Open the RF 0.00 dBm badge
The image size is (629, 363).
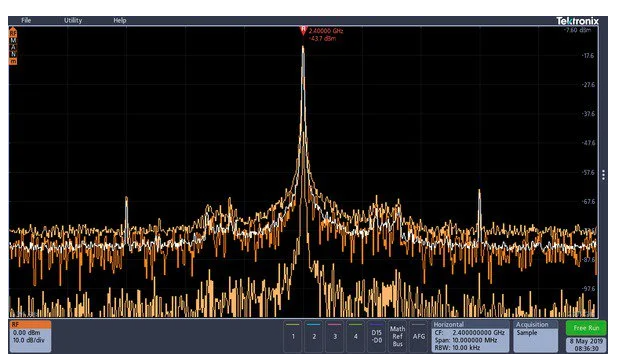pyautogui.click(x=30, y=336)
